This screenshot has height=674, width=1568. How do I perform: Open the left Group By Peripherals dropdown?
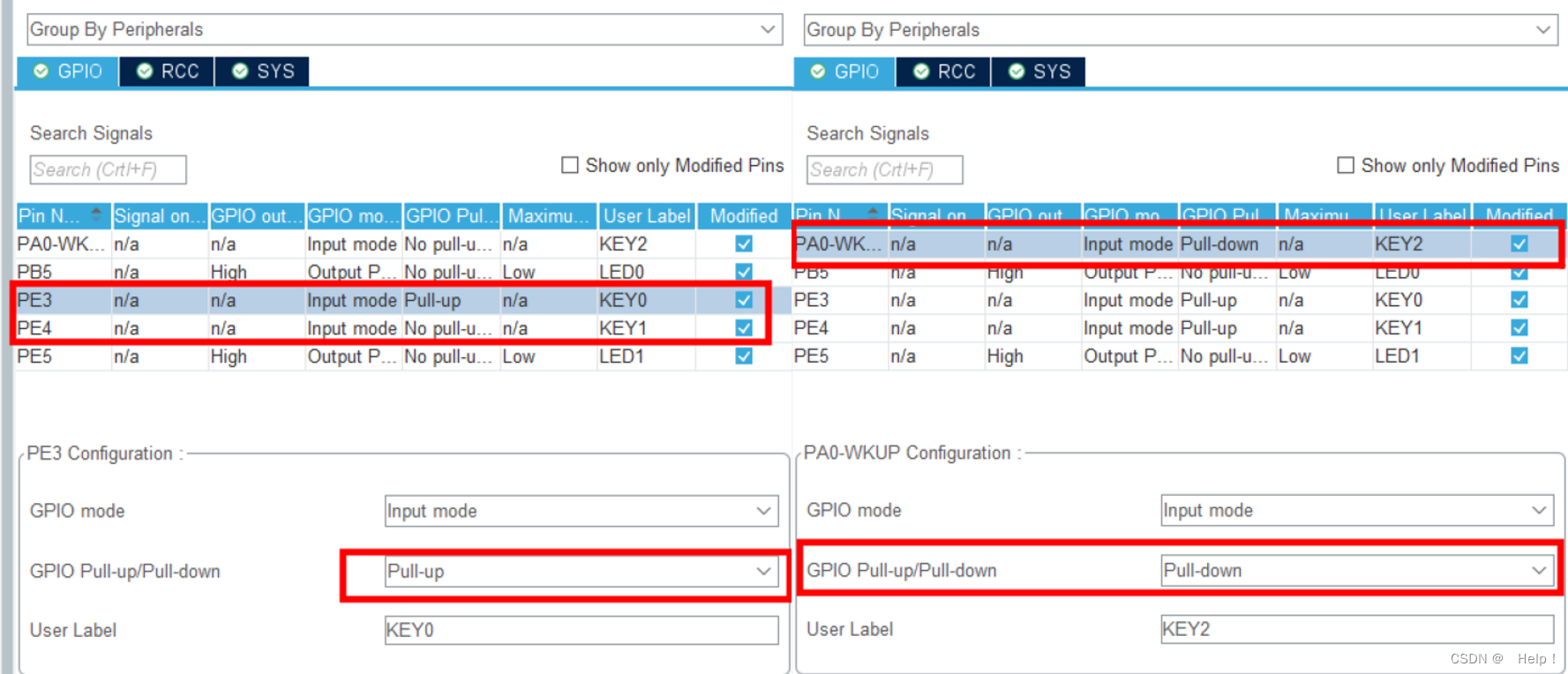[x=404, y=29]
